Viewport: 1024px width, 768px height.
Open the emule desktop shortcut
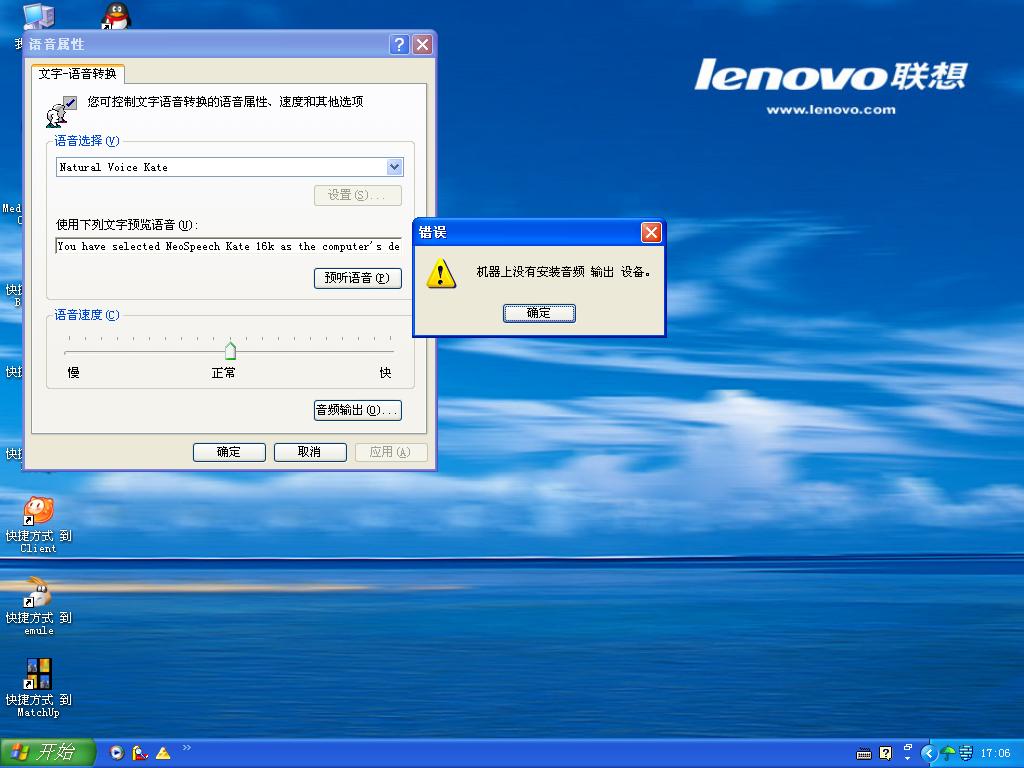tap(38, 594)
